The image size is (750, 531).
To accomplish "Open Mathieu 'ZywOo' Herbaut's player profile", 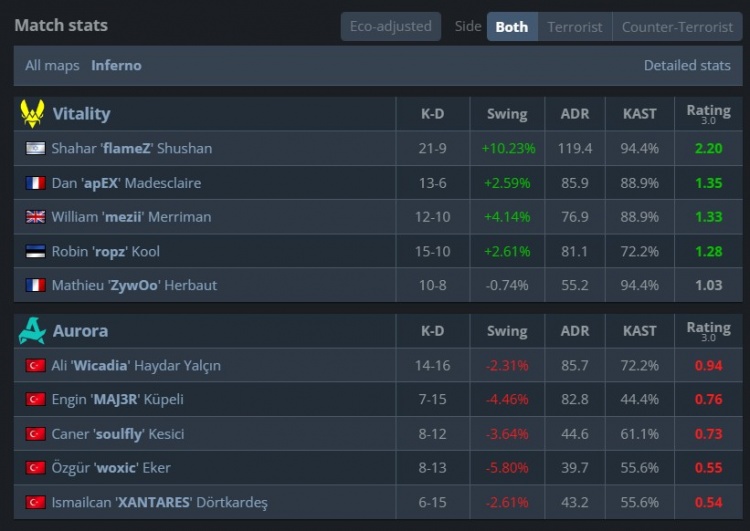I will click(x=134, y=285).
